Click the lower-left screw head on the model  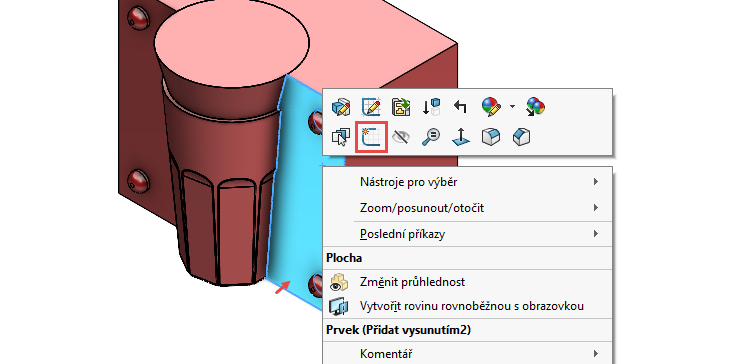[139, 181]
